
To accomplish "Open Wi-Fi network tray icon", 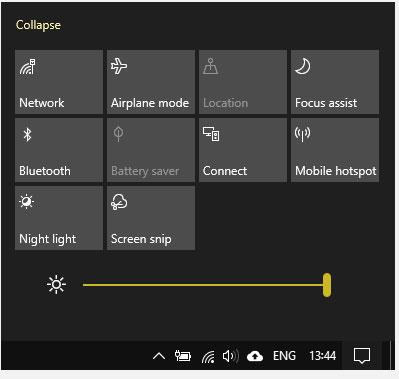I will point(208,357).
